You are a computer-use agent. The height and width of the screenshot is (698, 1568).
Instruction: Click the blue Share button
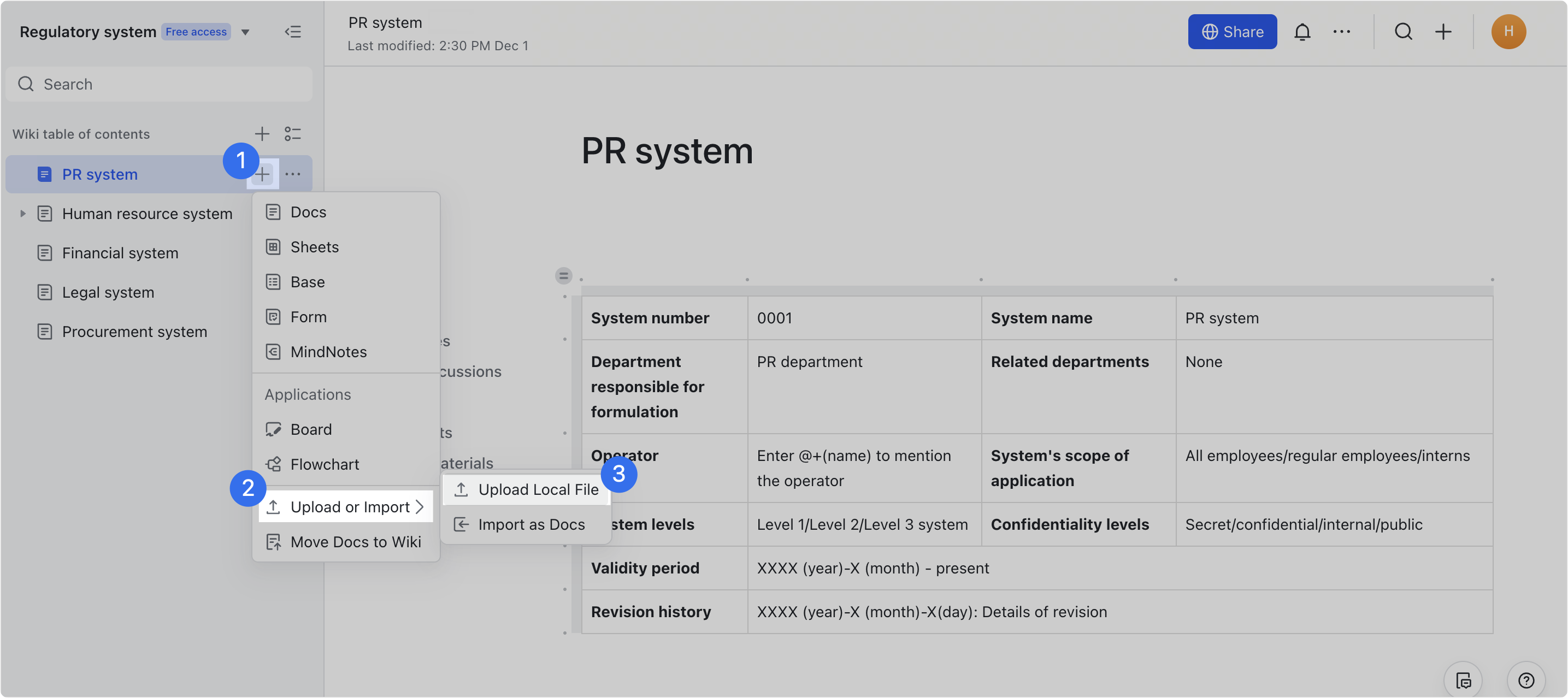(x=1232, y=32)
